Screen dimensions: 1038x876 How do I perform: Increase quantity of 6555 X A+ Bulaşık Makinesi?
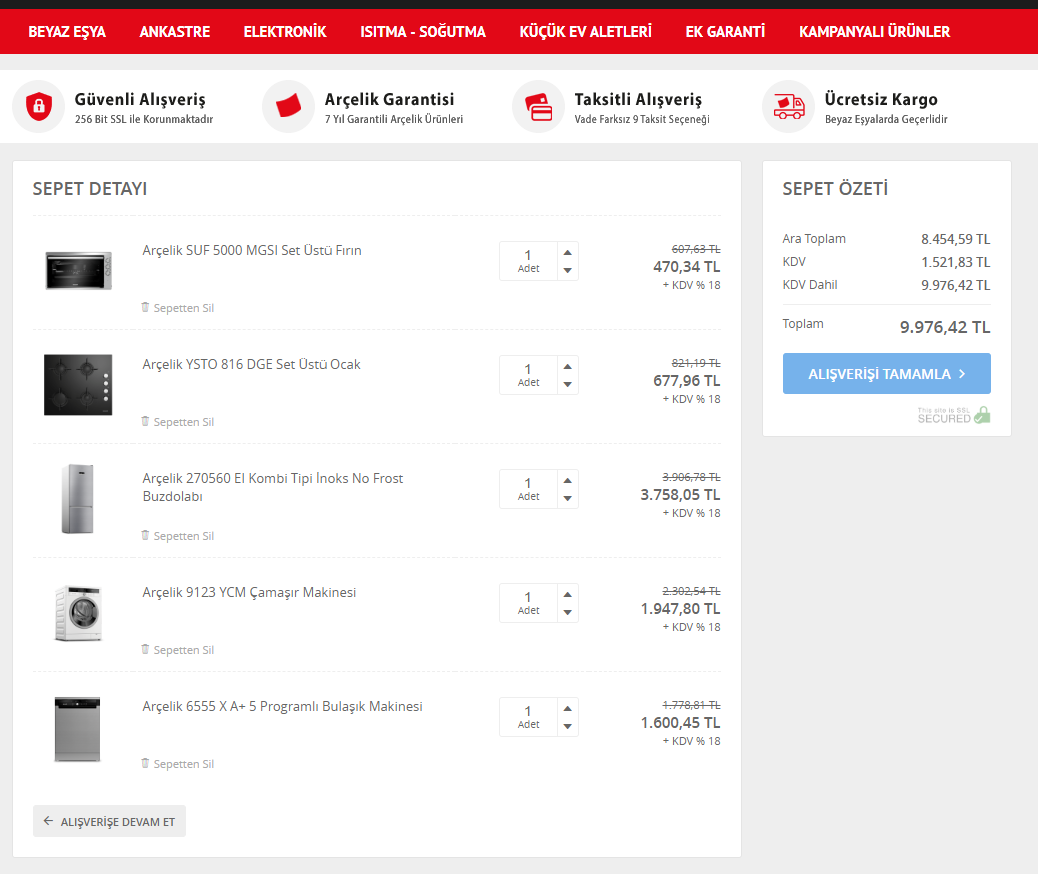(567, 708)
